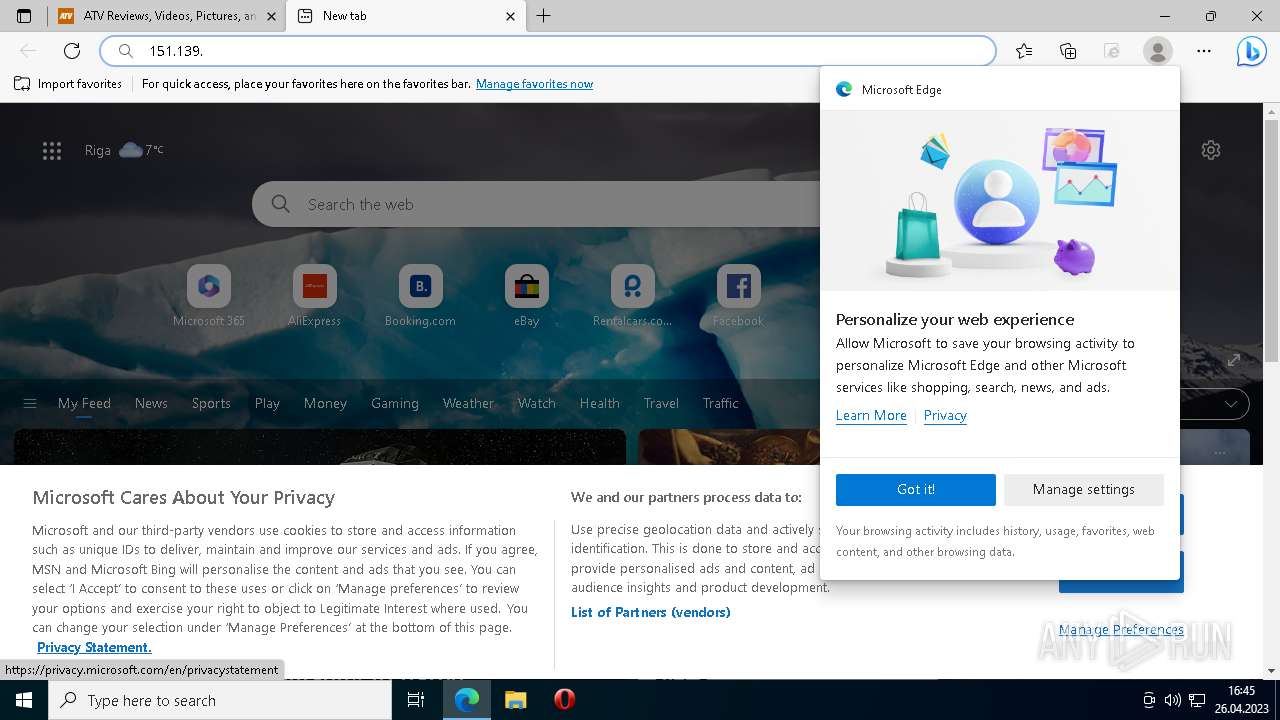
Task: Open the Privacy Statement link
Action: (94, 647)
